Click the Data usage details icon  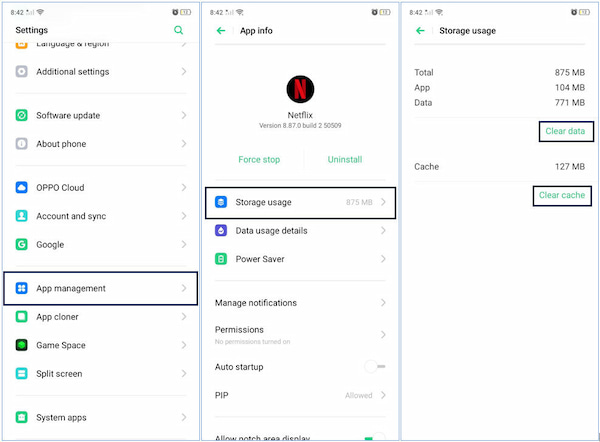[222, 231]
